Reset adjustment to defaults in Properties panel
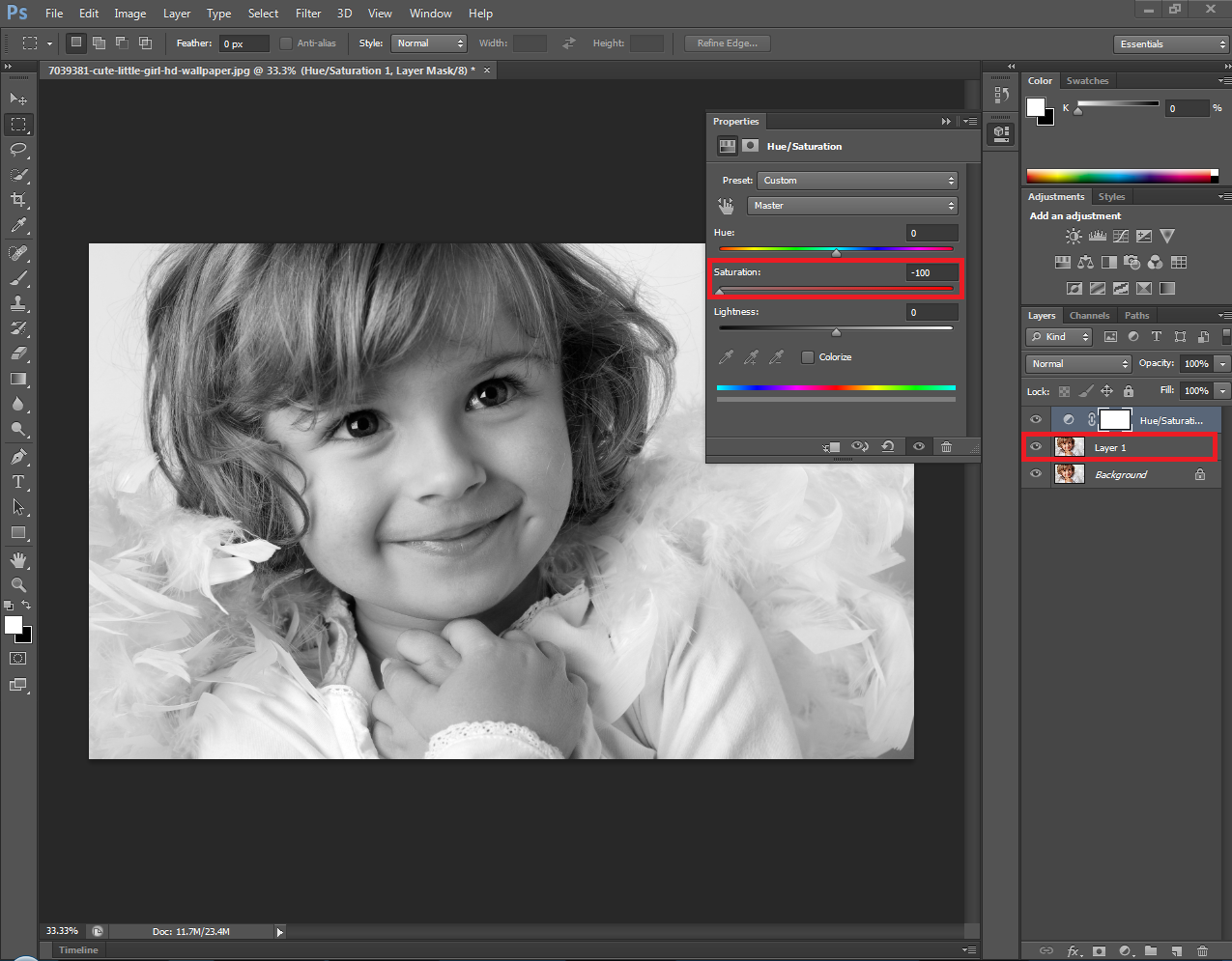The width and height of the screenshot is (1232, 961). 887,447
